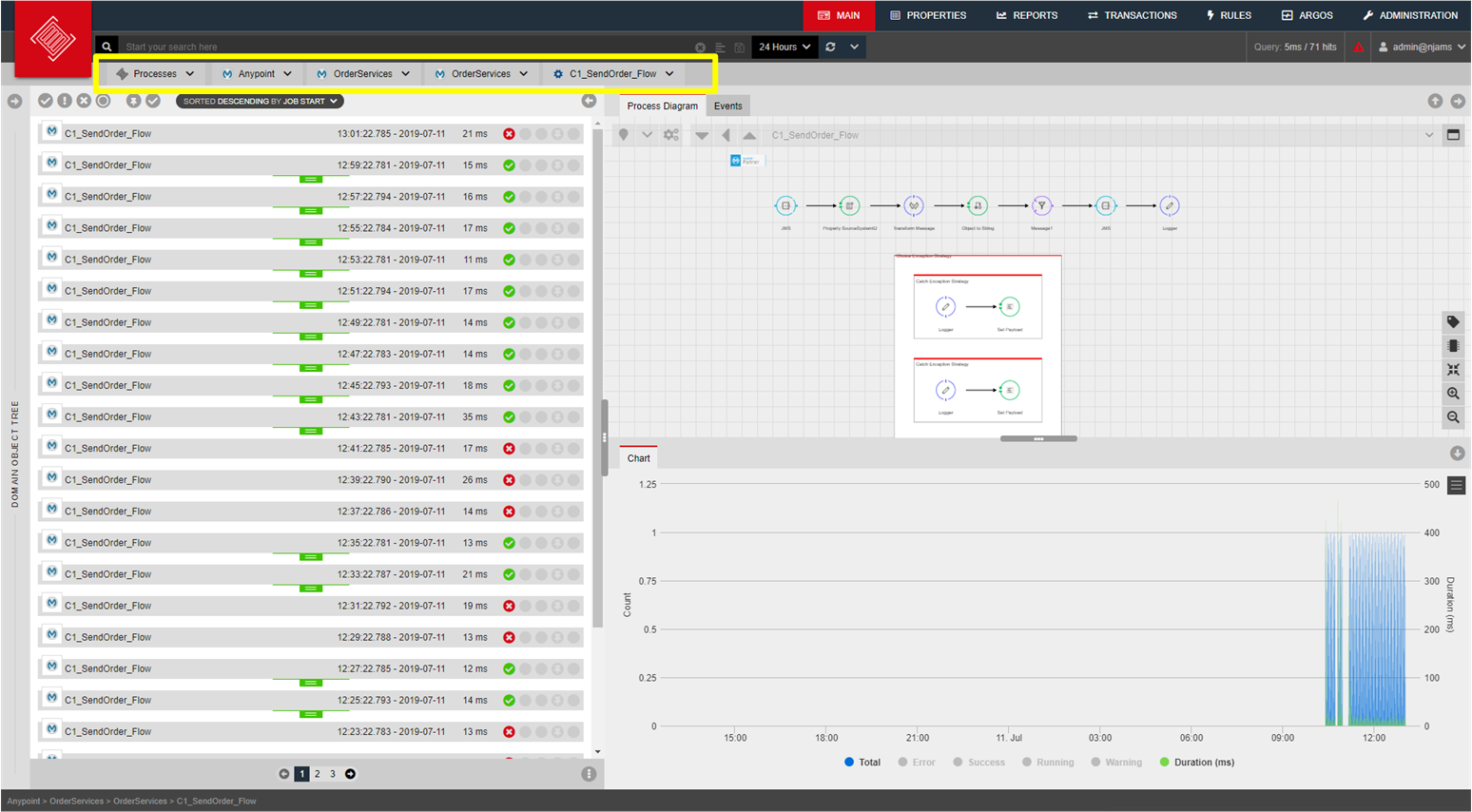This screenshot has width=1472, height=812.
Task: Expand the Domain Object Tree arrow
Action: click(x=14, y=101)
